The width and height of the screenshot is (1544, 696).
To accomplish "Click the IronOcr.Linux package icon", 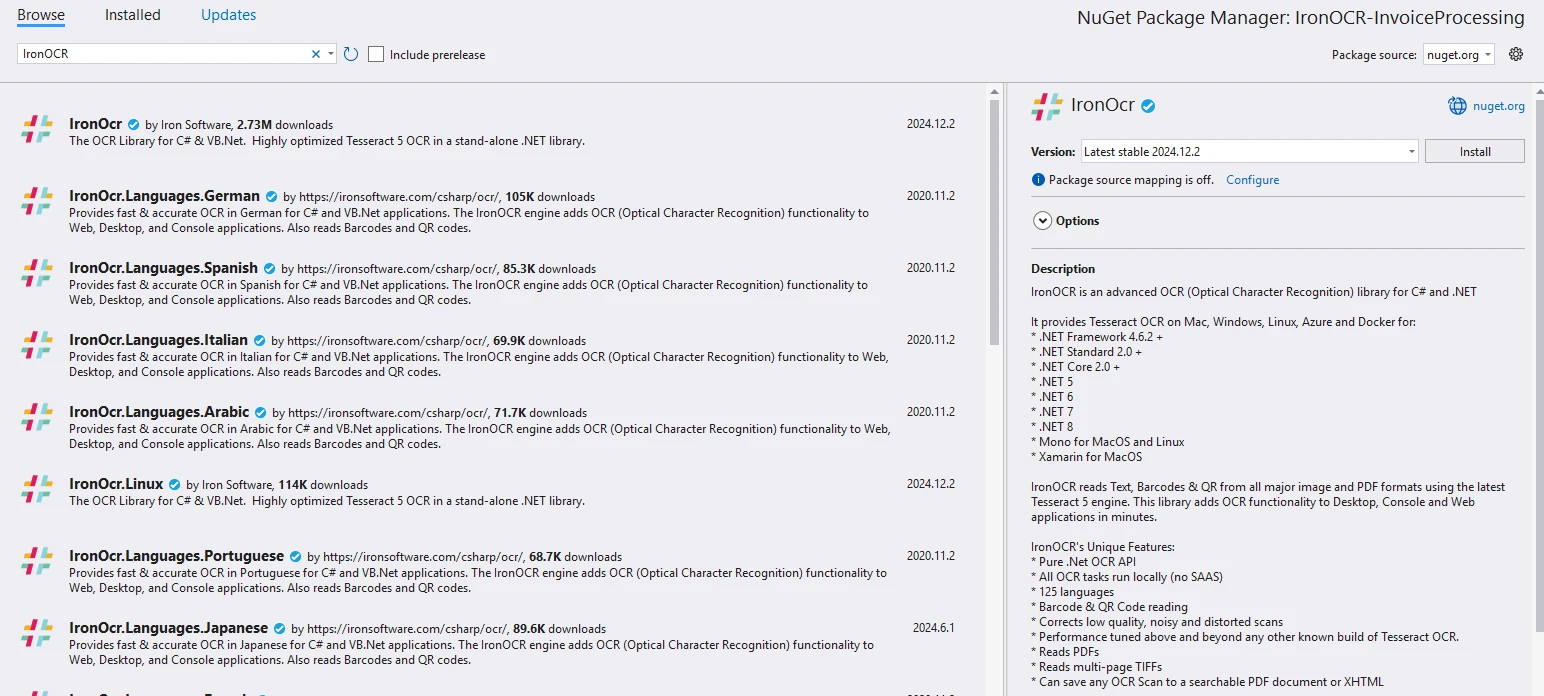I will click(x=37, y=489).
